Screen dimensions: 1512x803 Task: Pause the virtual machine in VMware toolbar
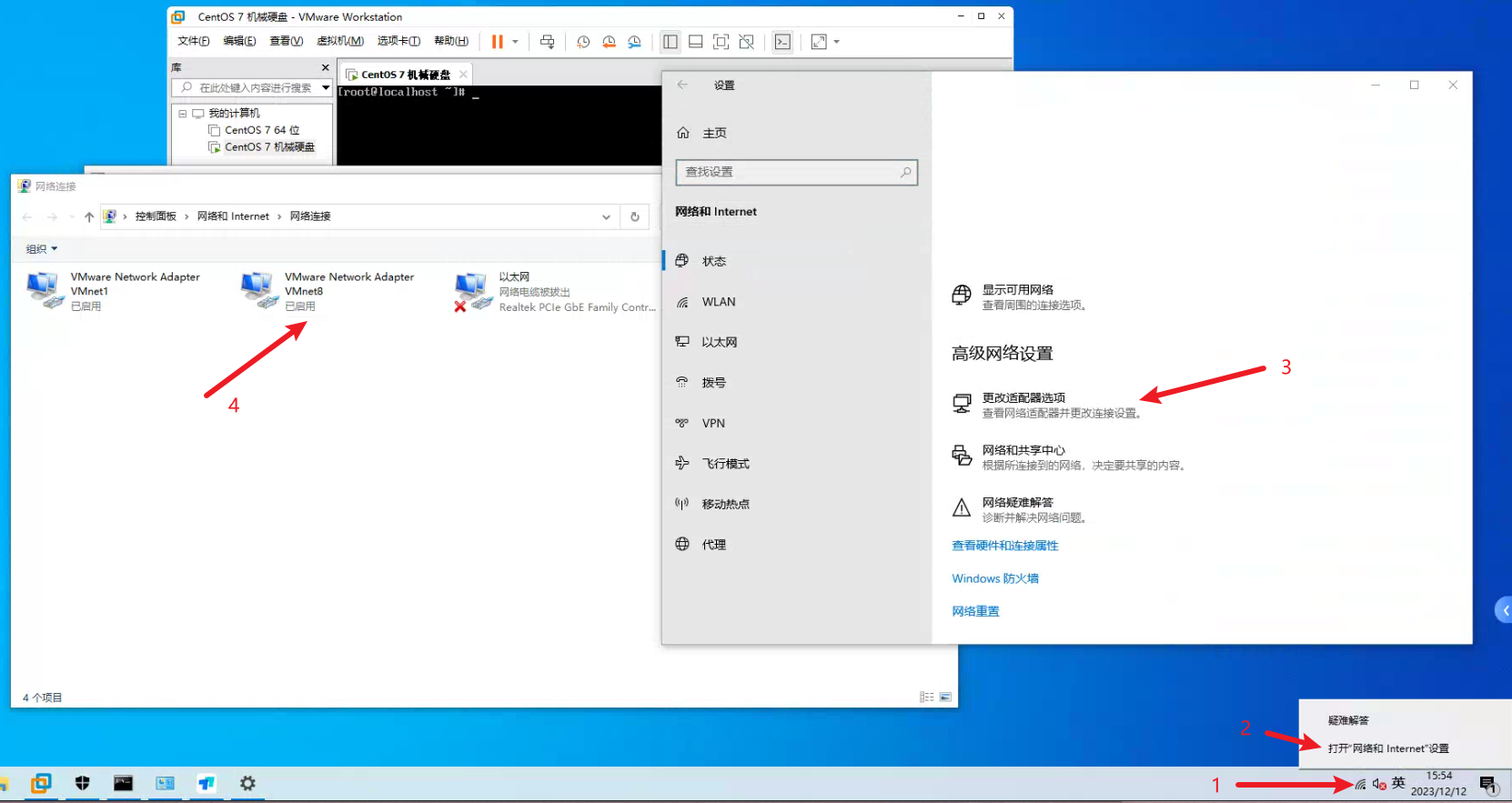tap(498, 42)
